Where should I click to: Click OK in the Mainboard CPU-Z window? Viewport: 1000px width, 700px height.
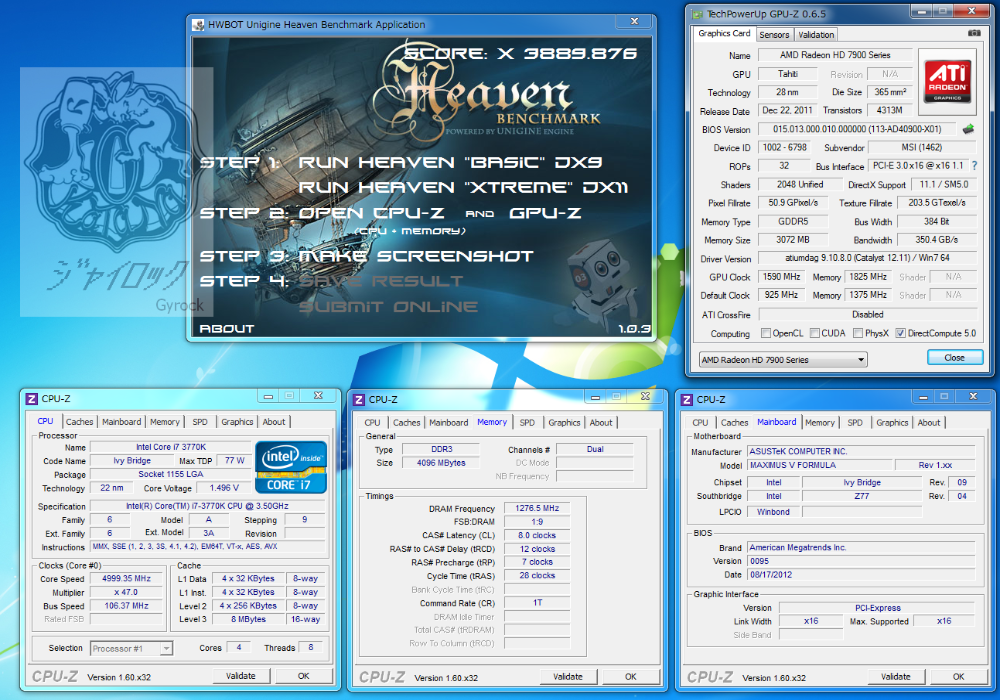[959, 676]
